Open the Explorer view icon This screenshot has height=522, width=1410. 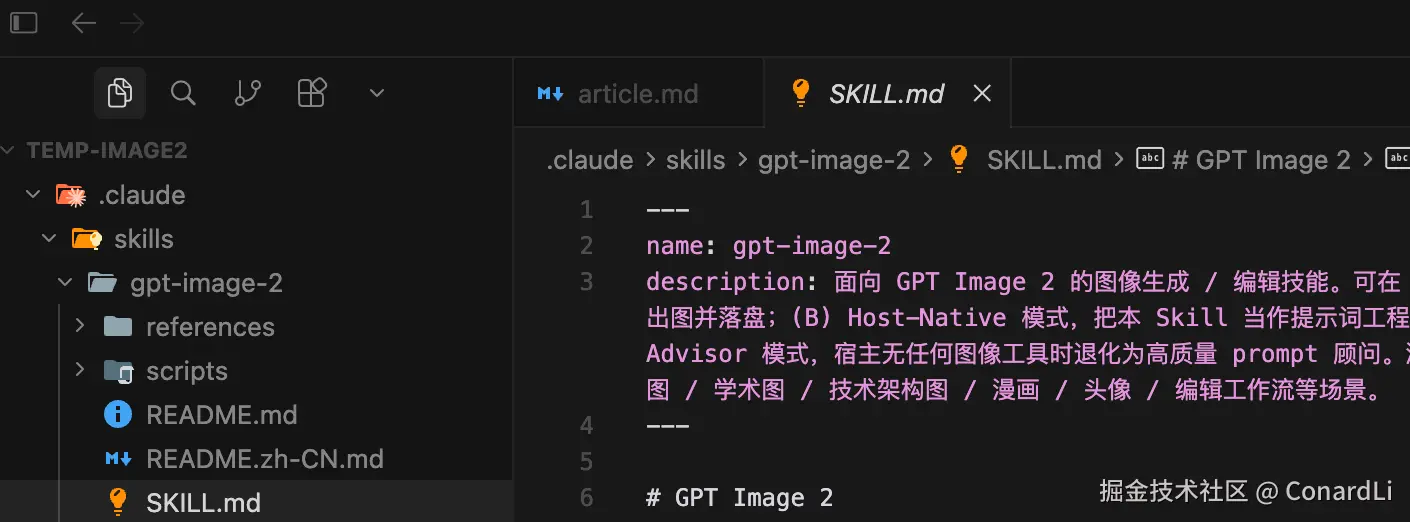[120, 93]
